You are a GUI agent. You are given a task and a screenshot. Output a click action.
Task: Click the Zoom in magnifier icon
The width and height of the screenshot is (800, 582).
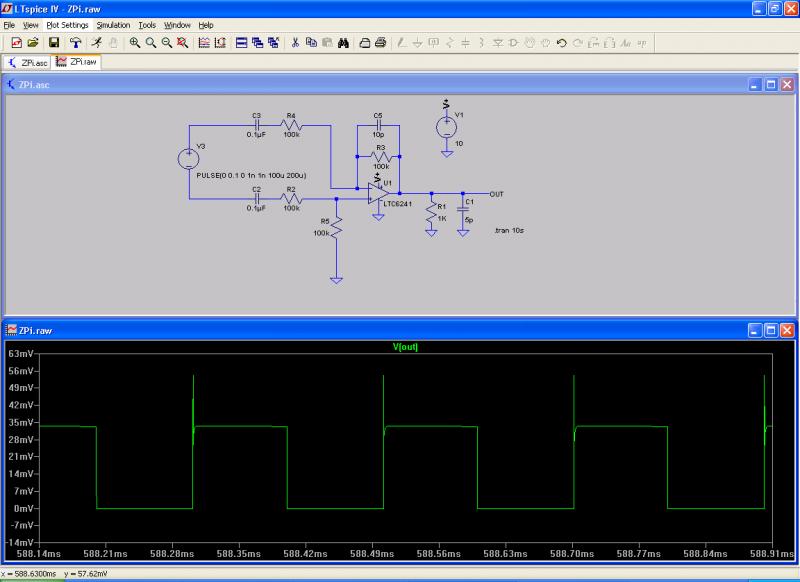(x=134, y=43)
